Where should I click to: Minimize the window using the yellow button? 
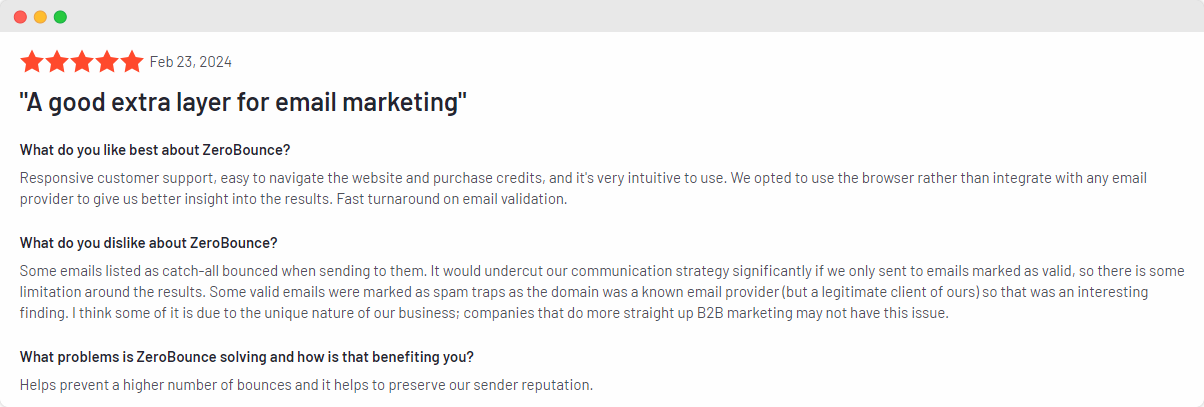point(40,17)
